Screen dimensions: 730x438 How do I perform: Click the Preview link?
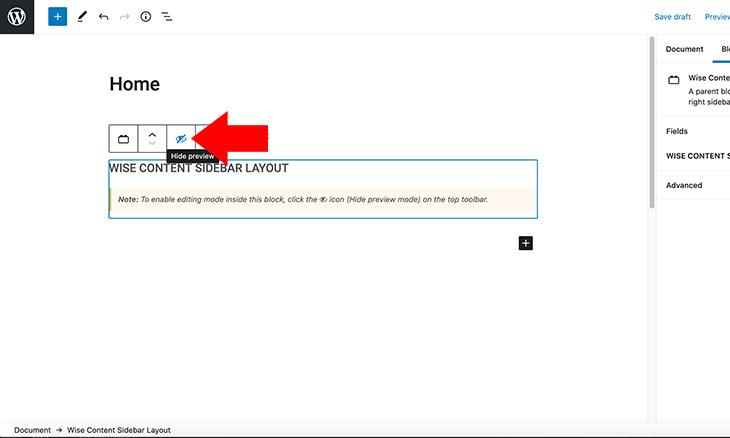click(717, 17)
